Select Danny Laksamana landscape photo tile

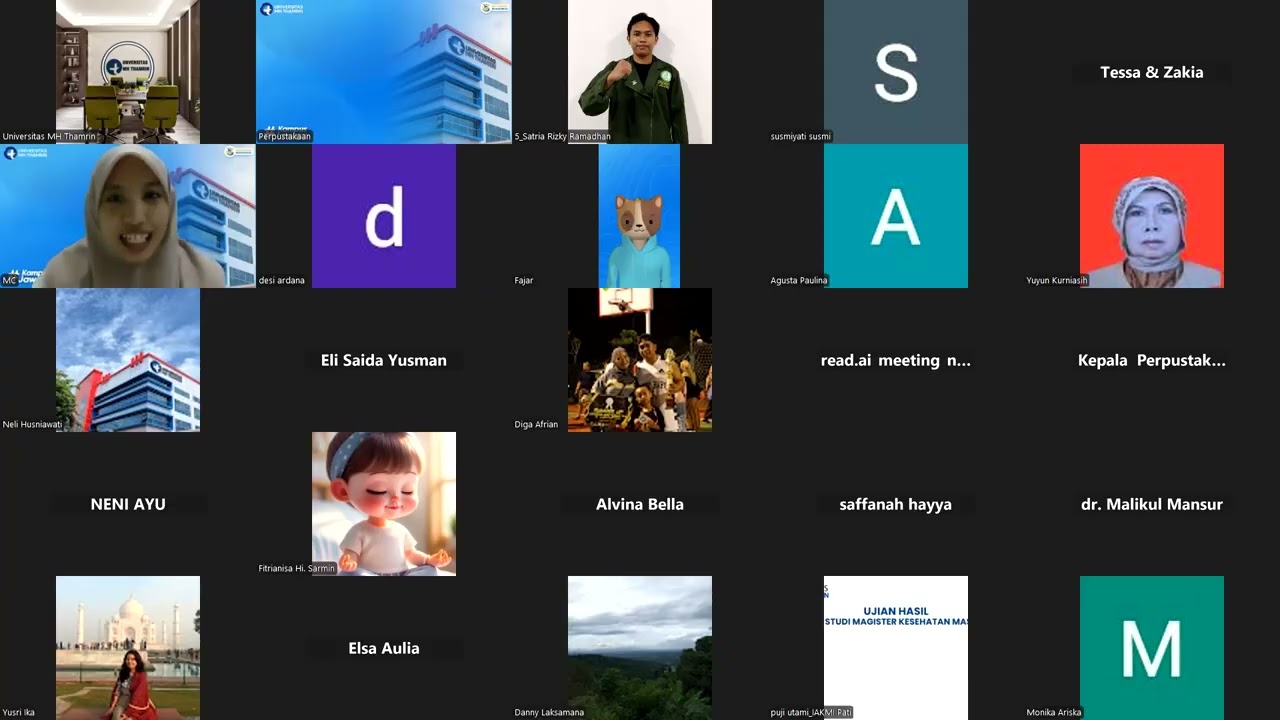[640, 648]
